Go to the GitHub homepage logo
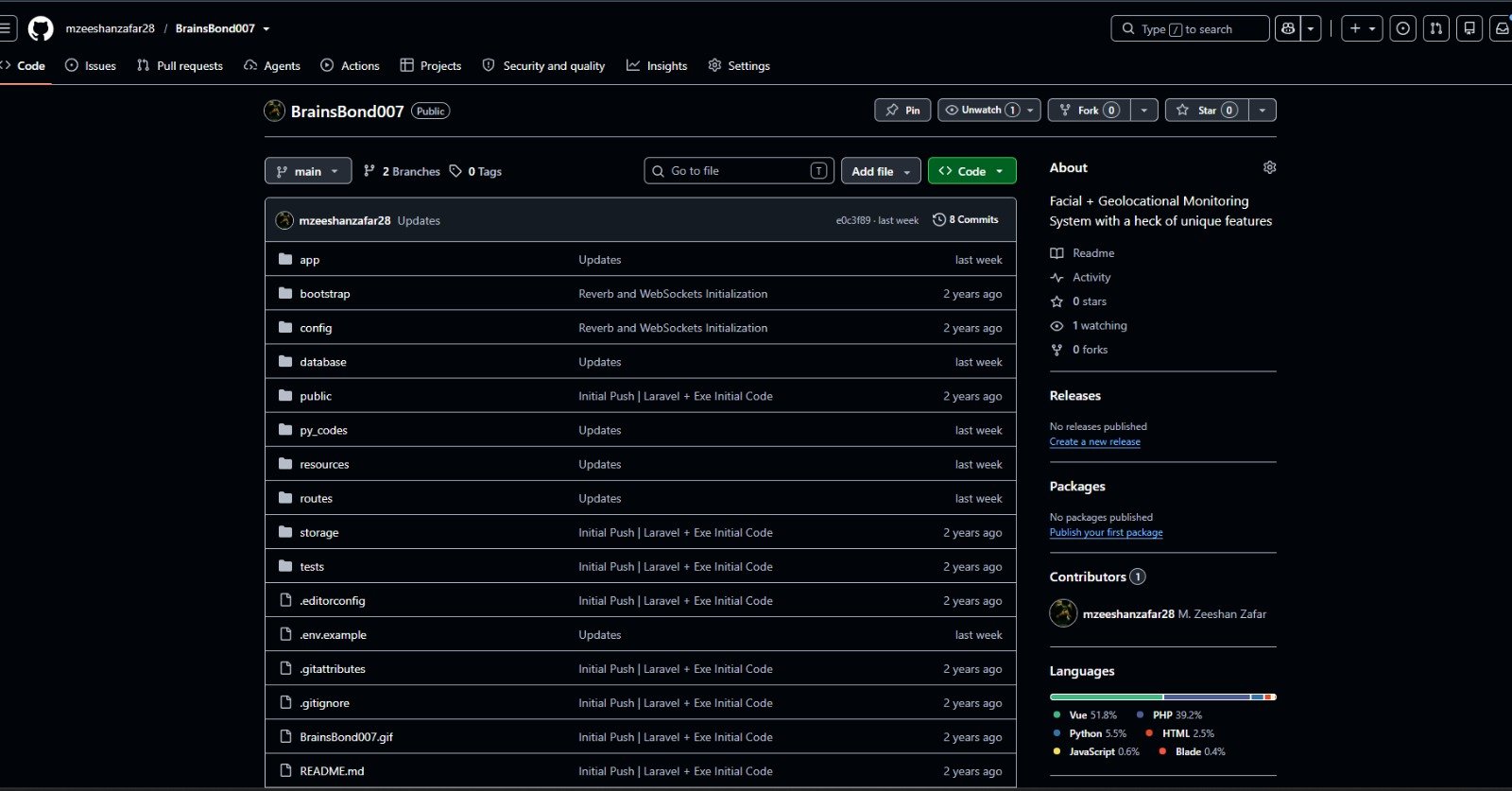The height and width of the screenshot is (791, 1512). pyautogui.click(x=41, y=28)
